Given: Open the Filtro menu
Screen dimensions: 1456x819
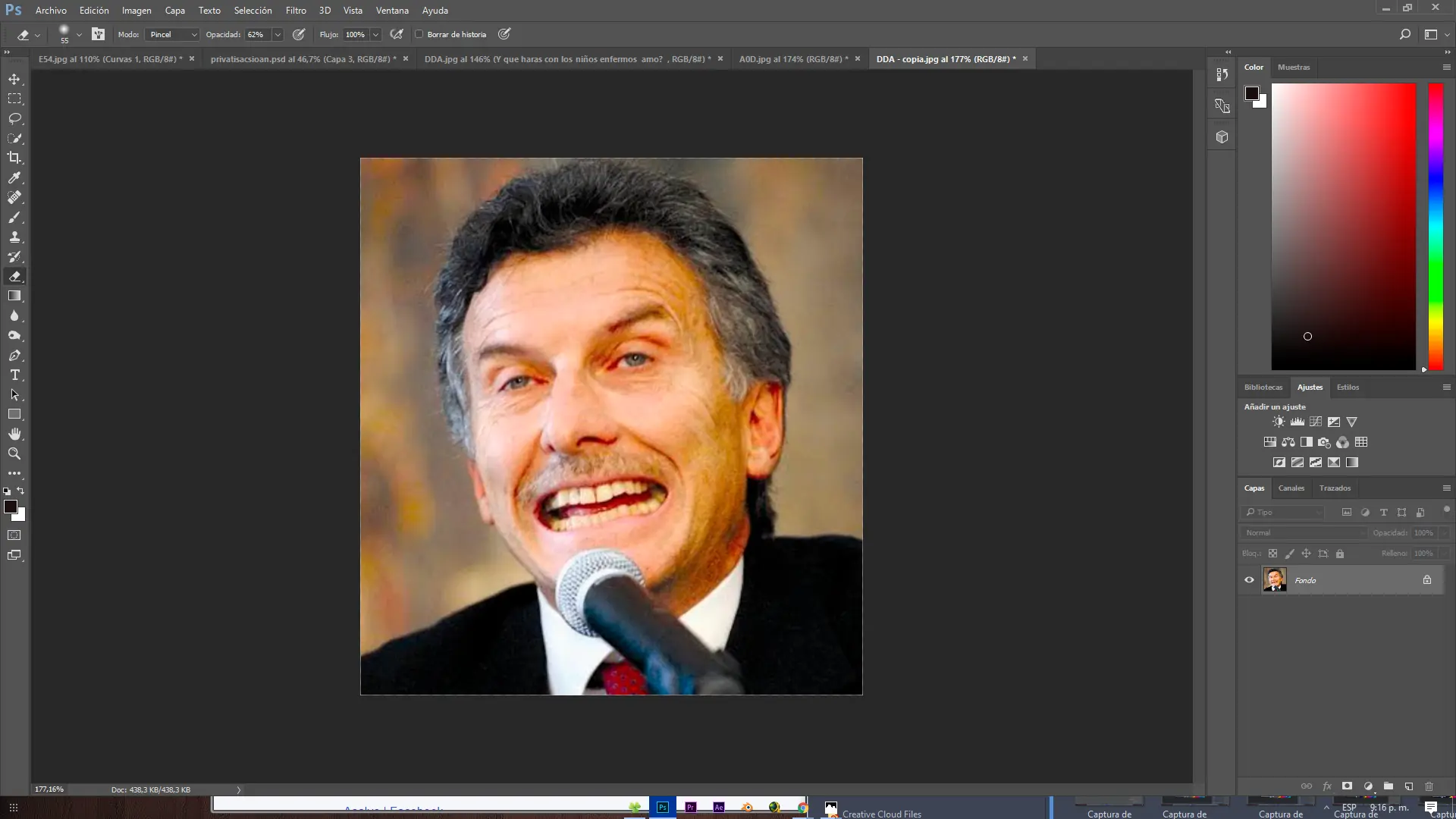Looking at the screenshot, I should pos(296,11).
